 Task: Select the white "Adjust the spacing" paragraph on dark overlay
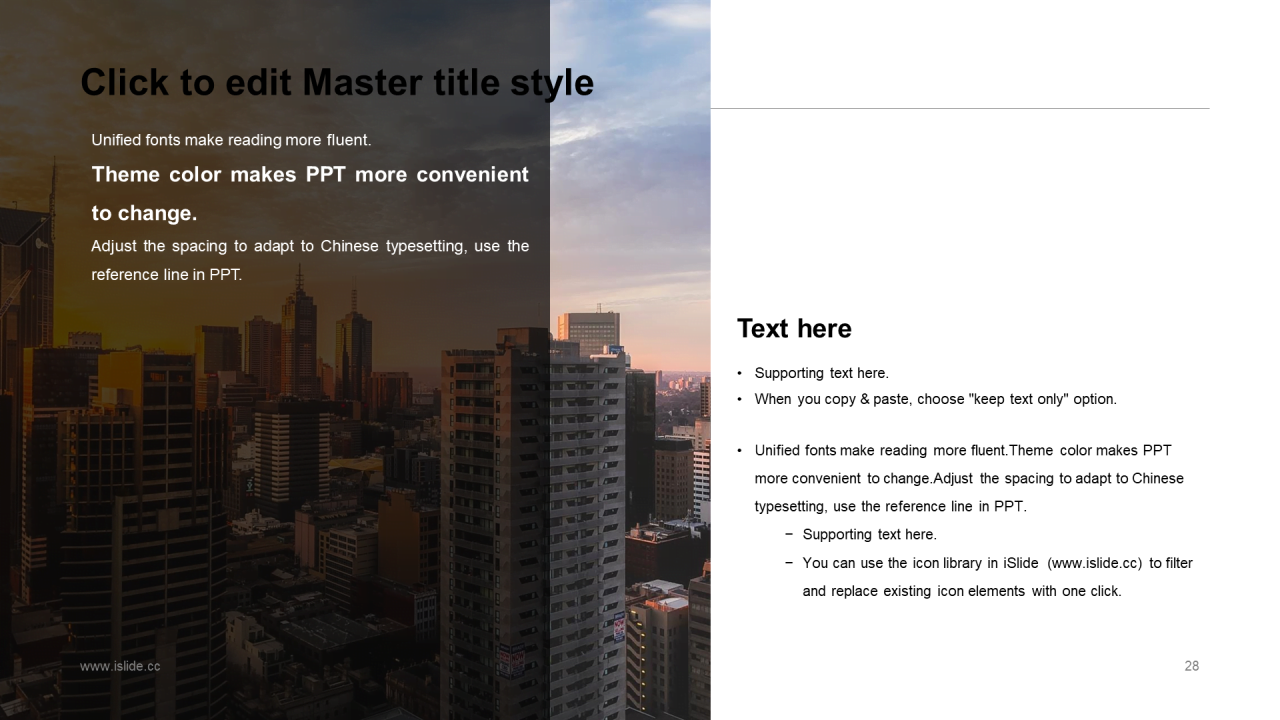click(310, 247)
